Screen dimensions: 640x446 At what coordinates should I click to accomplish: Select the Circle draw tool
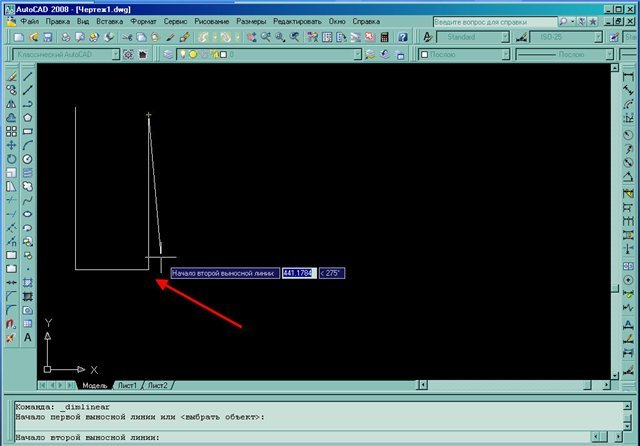27,159
